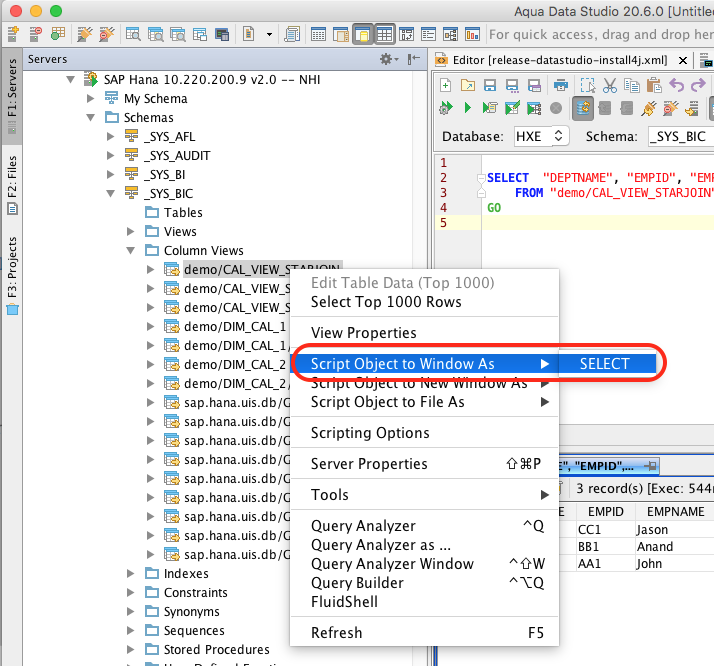Screen dimensions: 714x666
Task: Click the Save floppy icon in editor toolbar
Action: pyautogui.click(x=490, y=85)
